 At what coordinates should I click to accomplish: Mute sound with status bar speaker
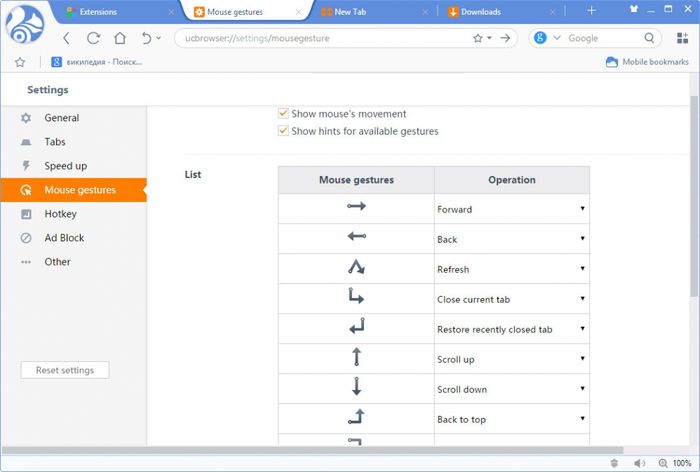tap(639, 463)
